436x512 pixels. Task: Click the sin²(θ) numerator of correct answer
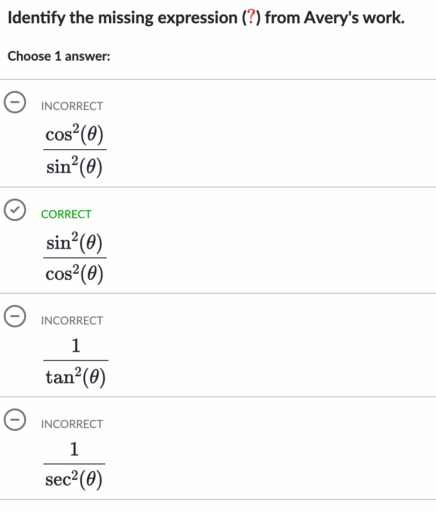coord(74,242)
